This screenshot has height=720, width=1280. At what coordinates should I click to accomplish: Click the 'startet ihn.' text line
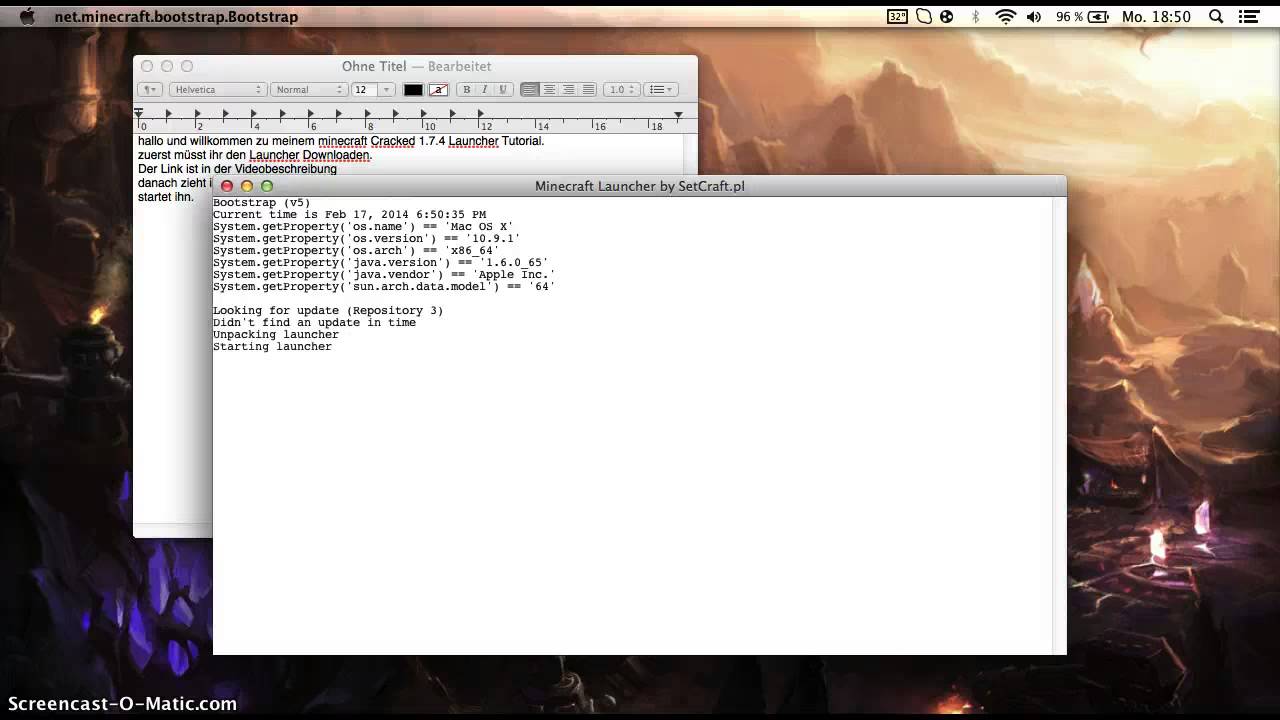tap(166, 197)
